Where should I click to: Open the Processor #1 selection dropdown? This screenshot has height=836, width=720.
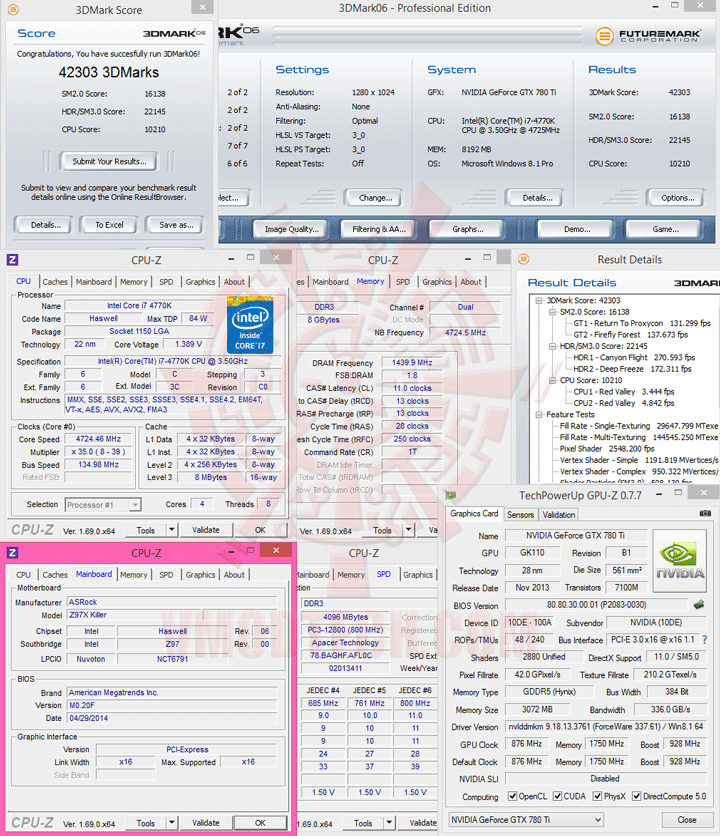[103, 504]
